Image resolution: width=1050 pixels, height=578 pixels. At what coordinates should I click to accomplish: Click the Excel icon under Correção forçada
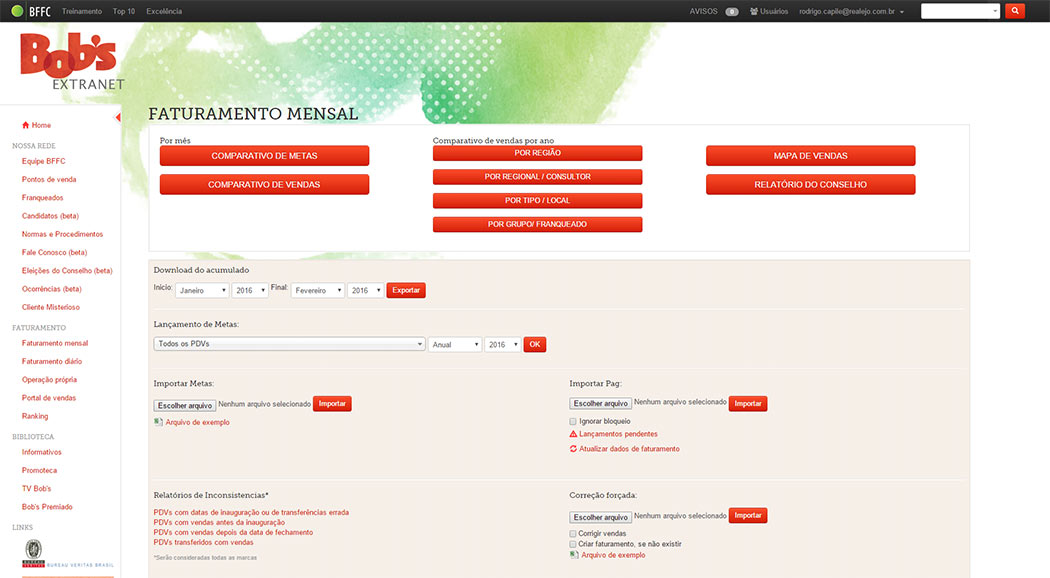(x=574, y=555)
